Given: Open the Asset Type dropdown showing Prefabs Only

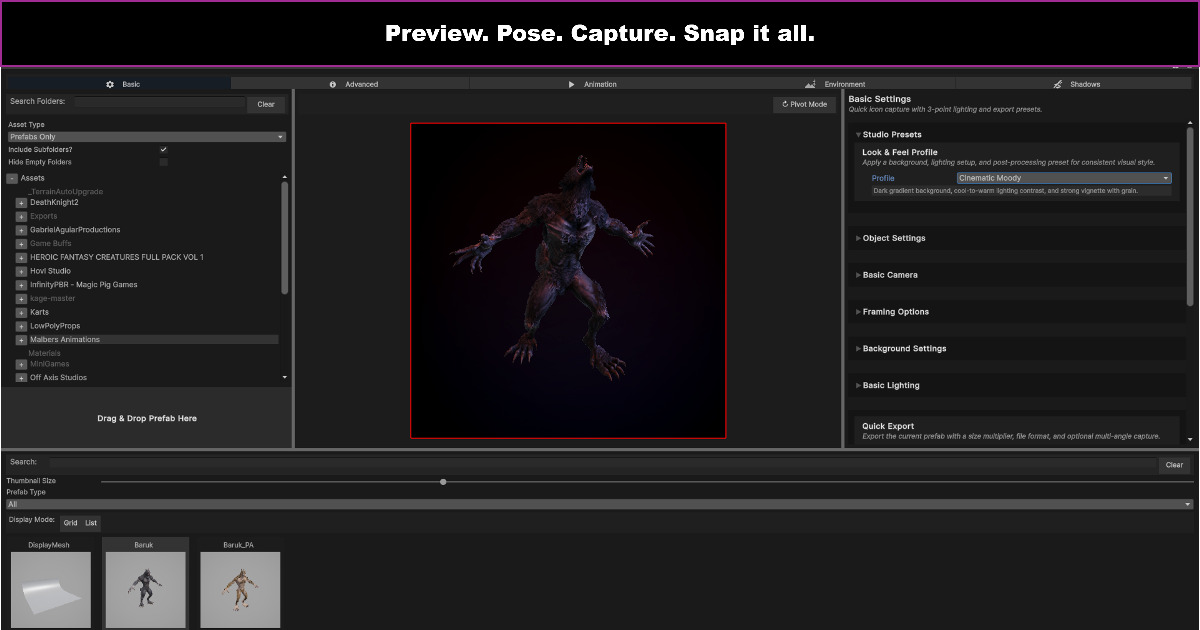Looking at the screenshot, I should (x=146, y=136).
